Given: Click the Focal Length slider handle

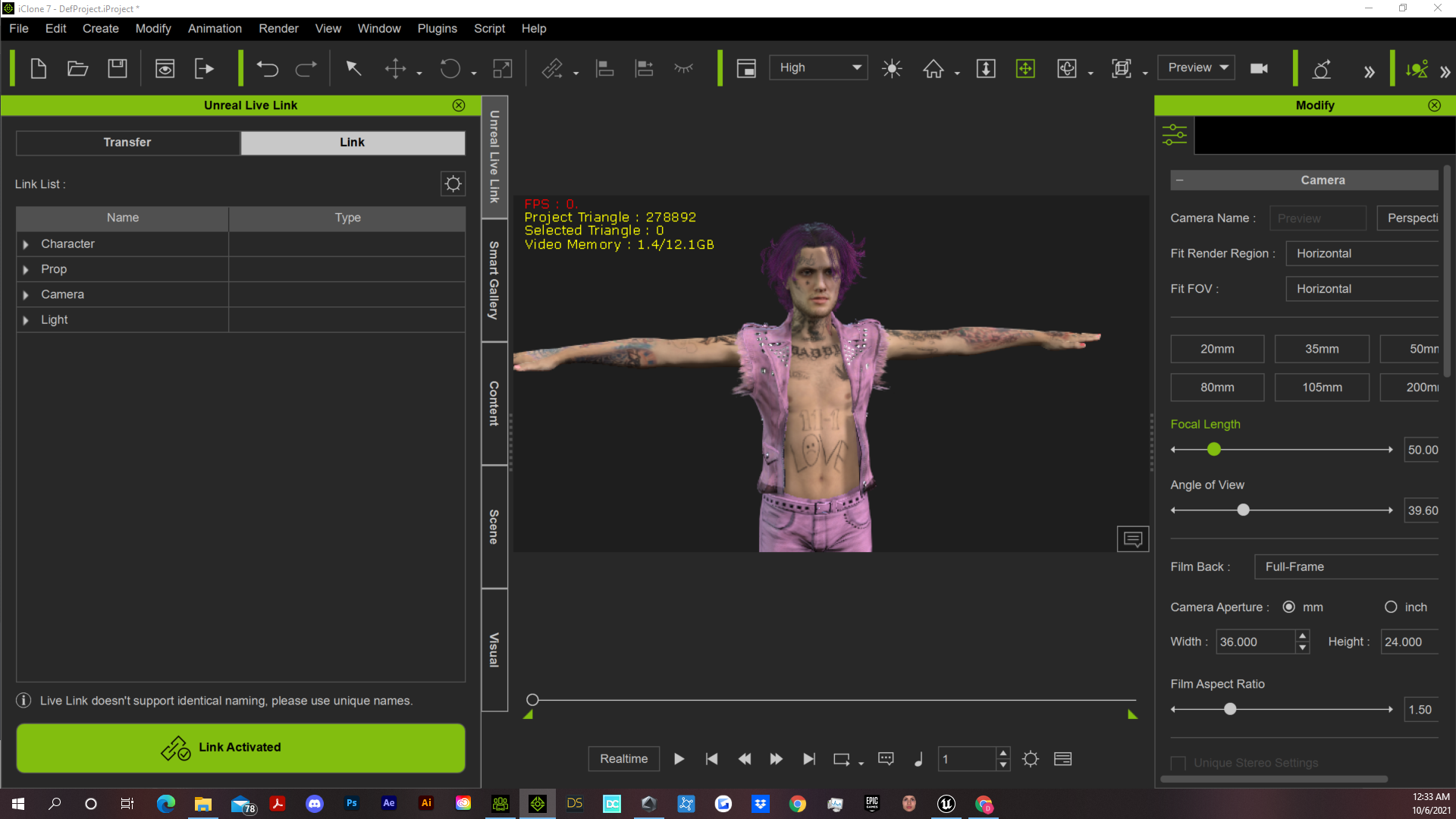Looking at the screenshot, I should tap(1214, 450).
